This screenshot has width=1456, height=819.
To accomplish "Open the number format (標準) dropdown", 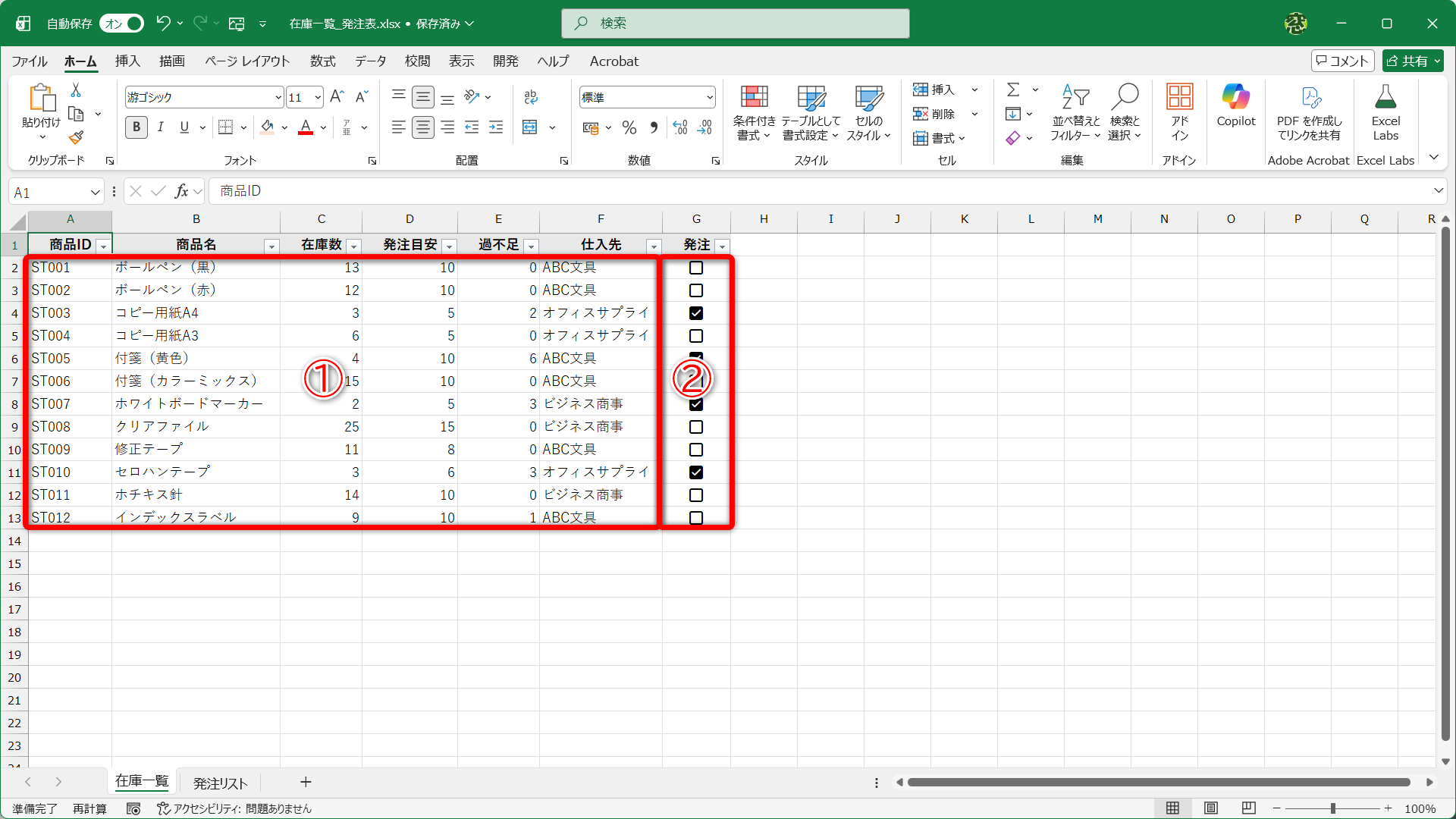I will [710, 97].
